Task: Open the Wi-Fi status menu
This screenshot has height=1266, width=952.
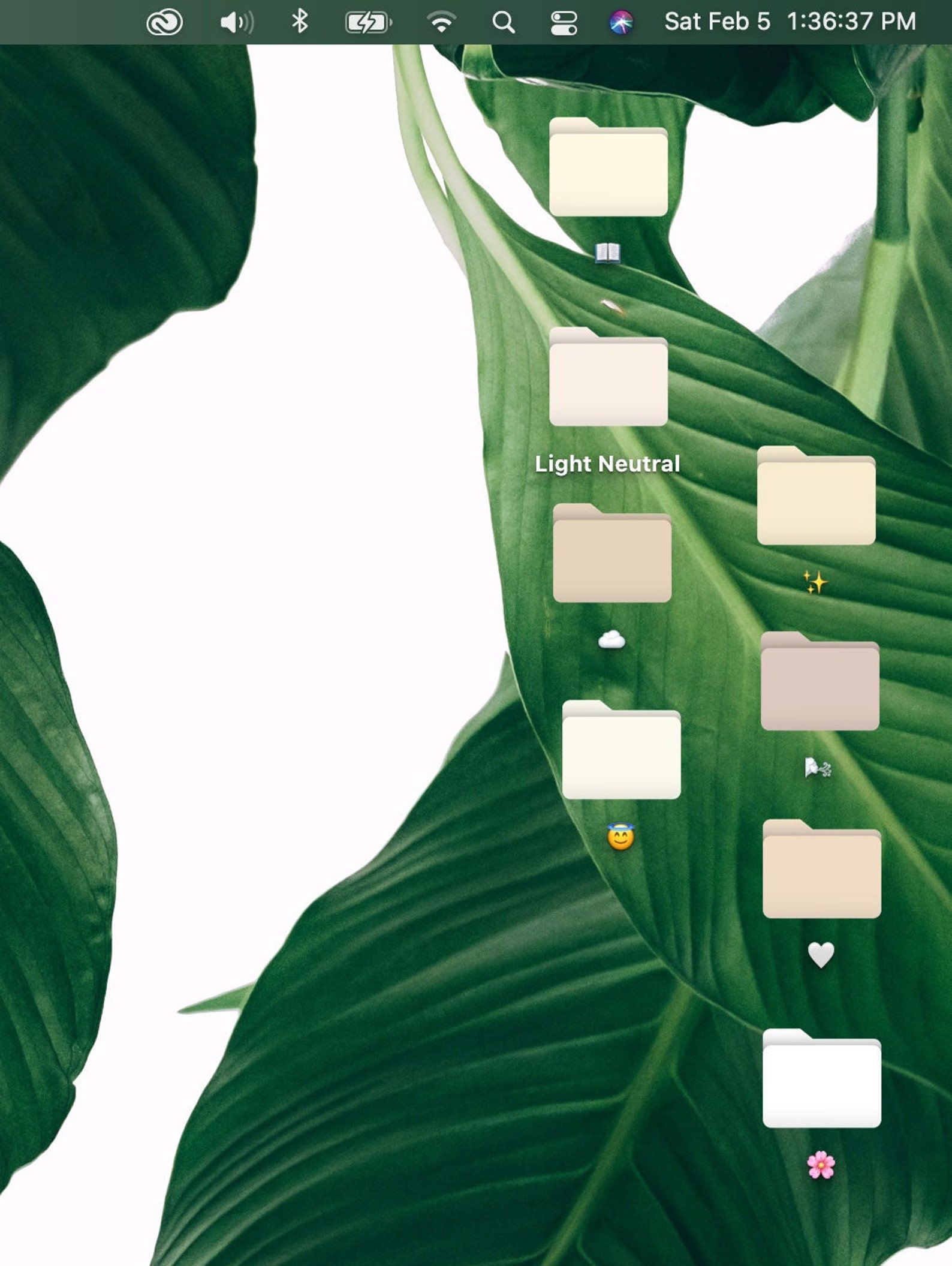Action: tap(441, 22)
